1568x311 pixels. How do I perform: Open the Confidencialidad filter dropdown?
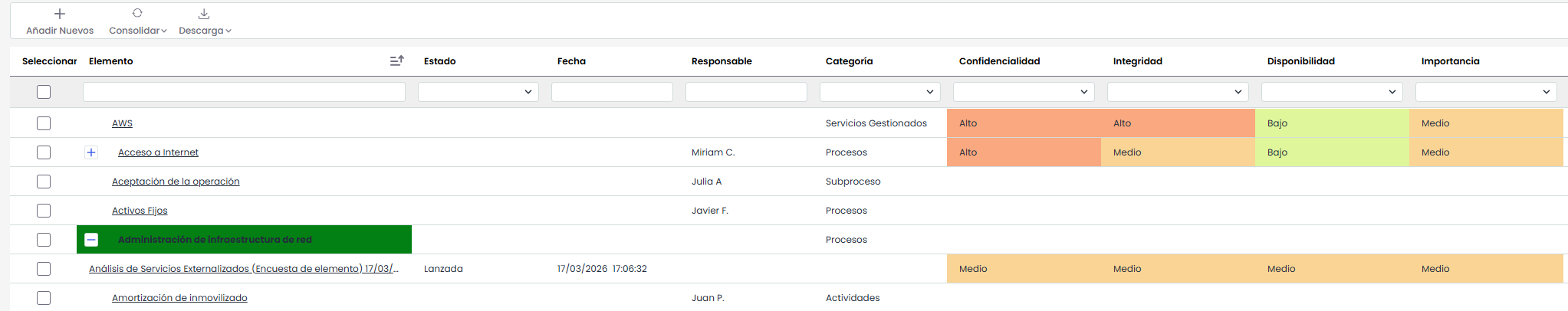tap(1023, 92)
